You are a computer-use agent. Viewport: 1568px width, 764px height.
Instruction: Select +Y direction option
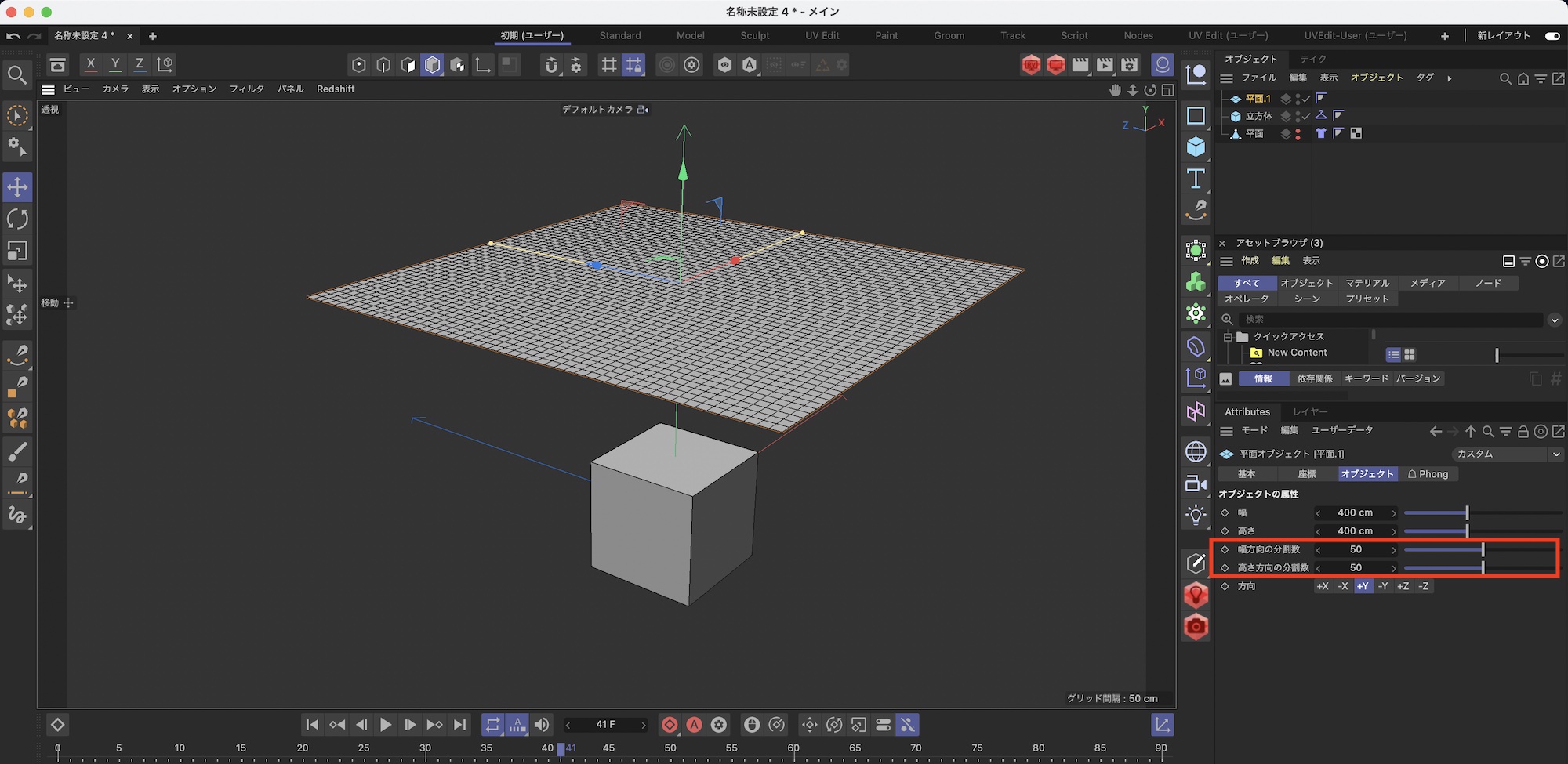coord(1363,586)
